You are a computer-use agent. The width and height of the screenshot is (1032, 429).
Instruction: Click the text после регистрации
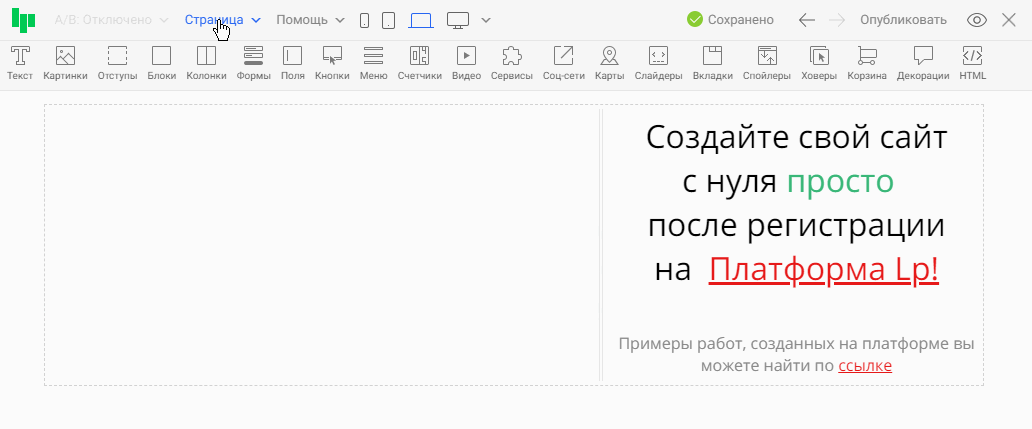796,226
